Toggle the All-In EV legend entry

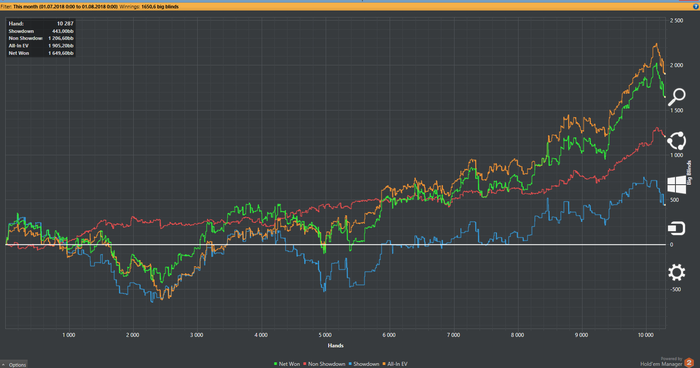(395, 364)
